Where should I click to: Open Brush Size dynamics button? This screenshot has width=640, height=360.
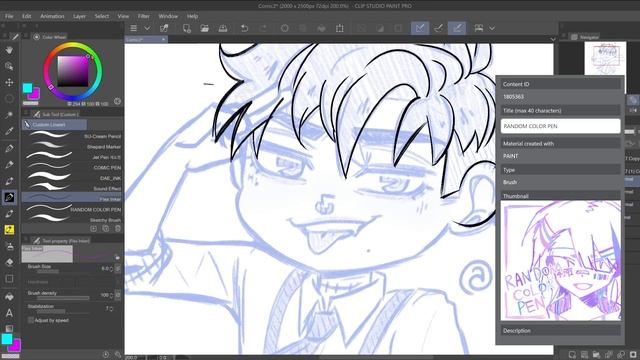tap(118, 269)
